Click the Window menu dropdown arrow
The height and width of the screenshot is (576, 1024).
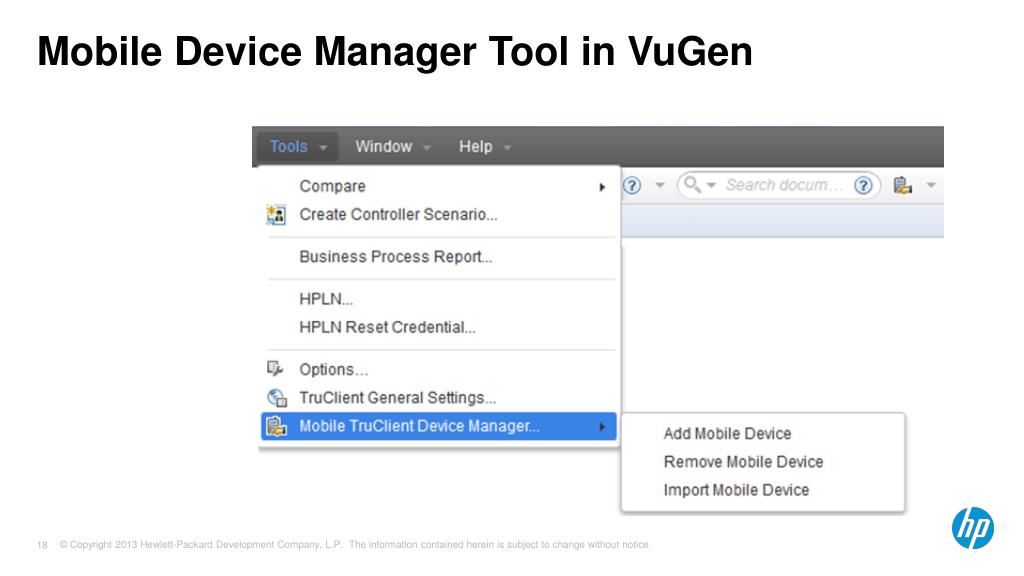427,148
